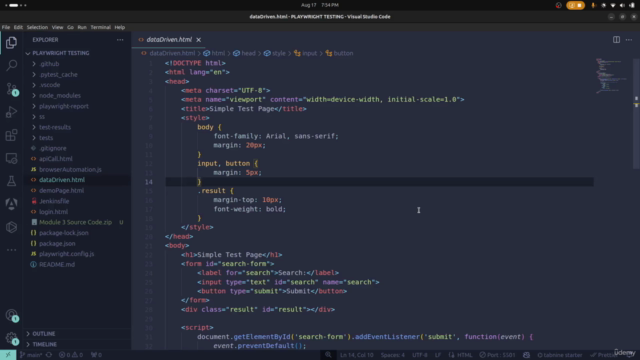Open the File menu
This screenshot has width=640, height=360.
tap(6, 27)
